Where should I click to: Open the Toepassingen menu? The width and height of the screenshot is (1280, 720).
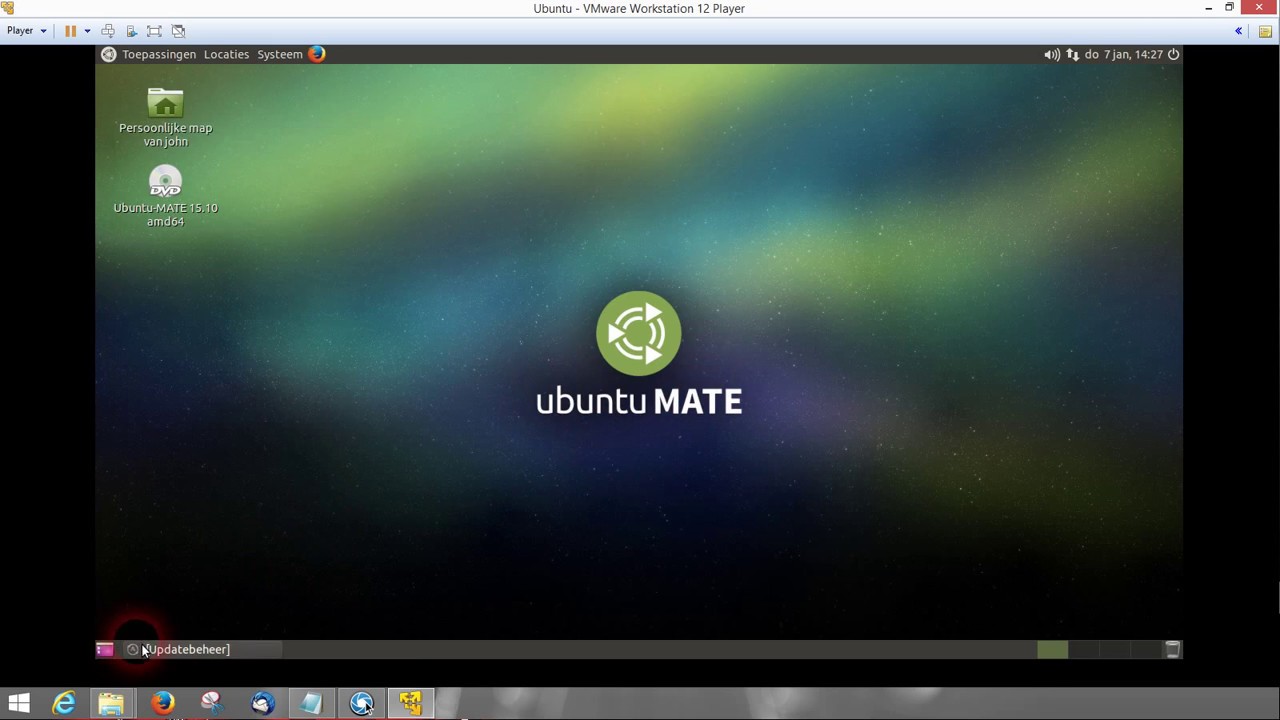pyautogui.click(x=159, y=54)
